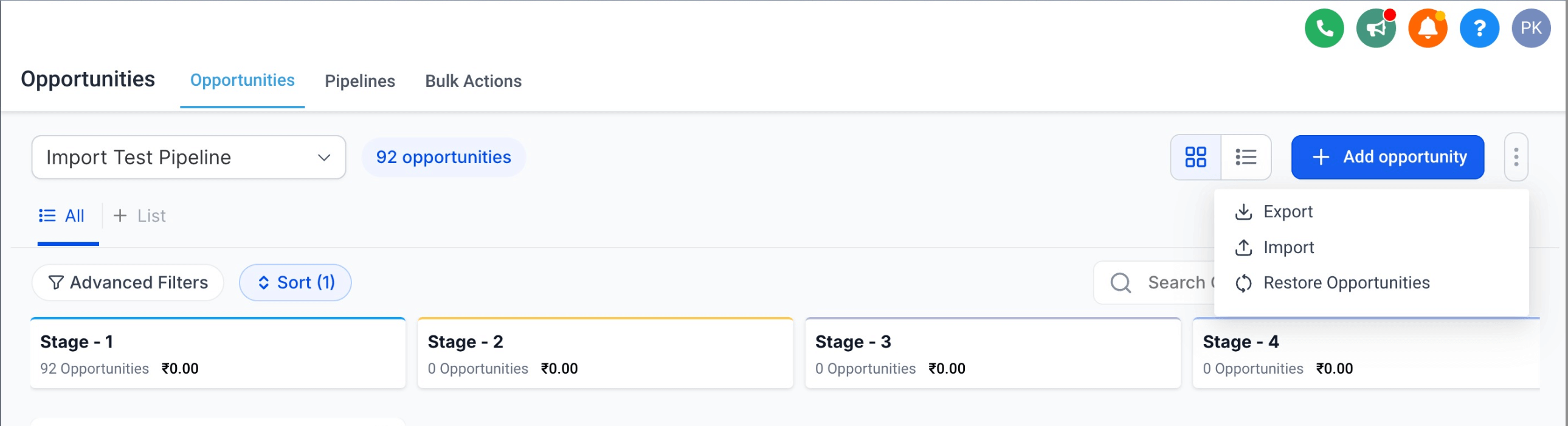
Task: Click the blue question mark help icon
Action: (x=1479, y=28)
